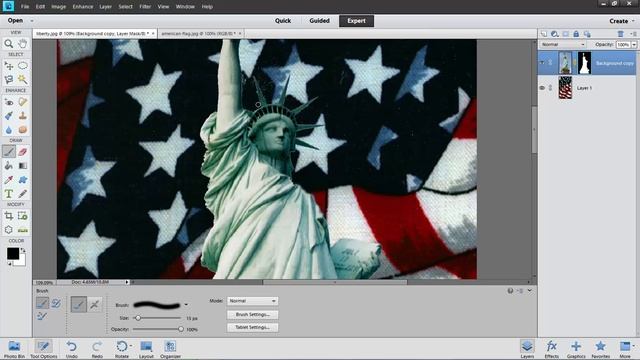The width and height of the screenshot is (640, 360).
Task: Select the Red Eye Removal tool
Action: 9,102
